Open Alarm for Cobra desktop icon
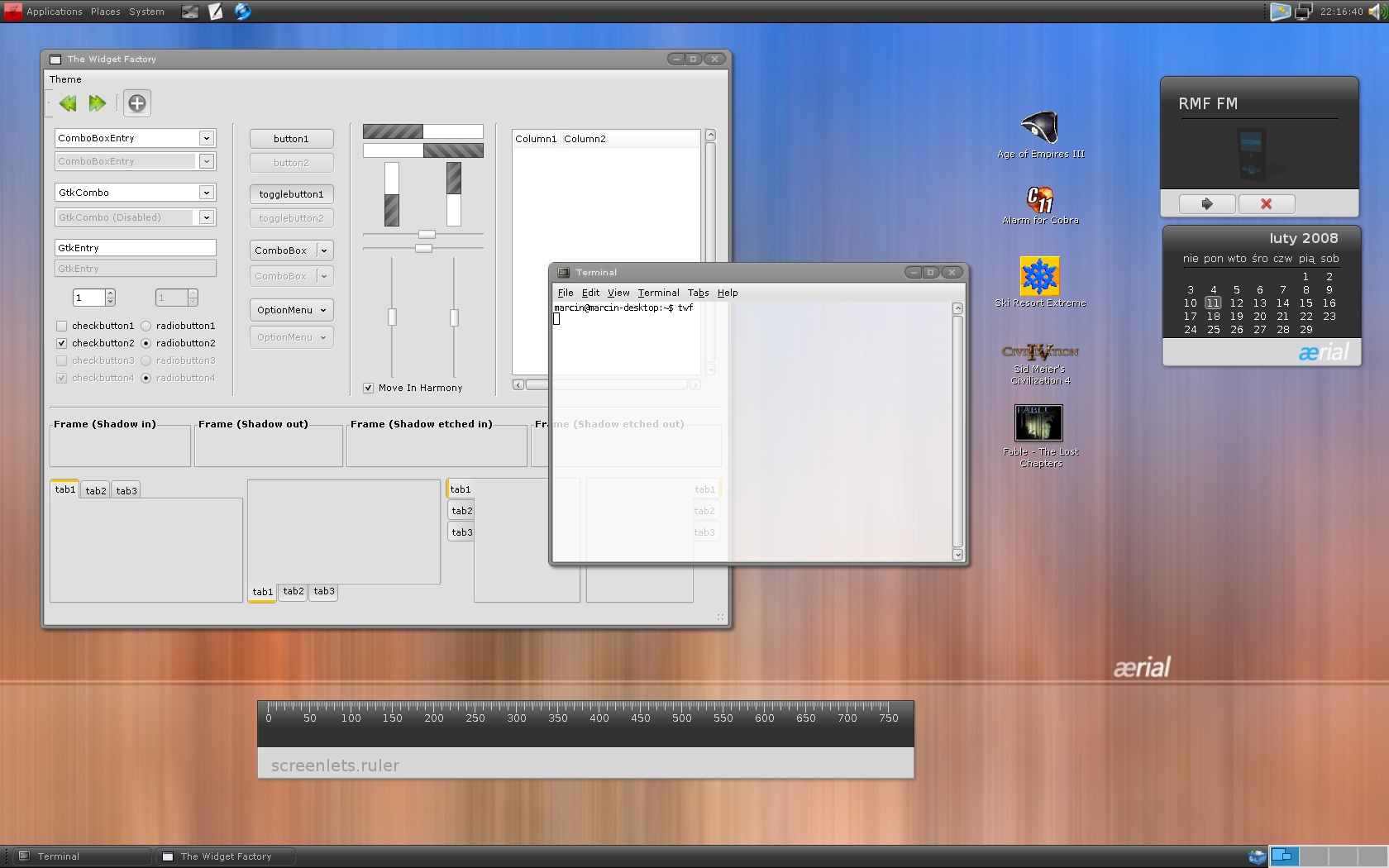This screenshot has height=868, width=1389. pos(1040,205)
